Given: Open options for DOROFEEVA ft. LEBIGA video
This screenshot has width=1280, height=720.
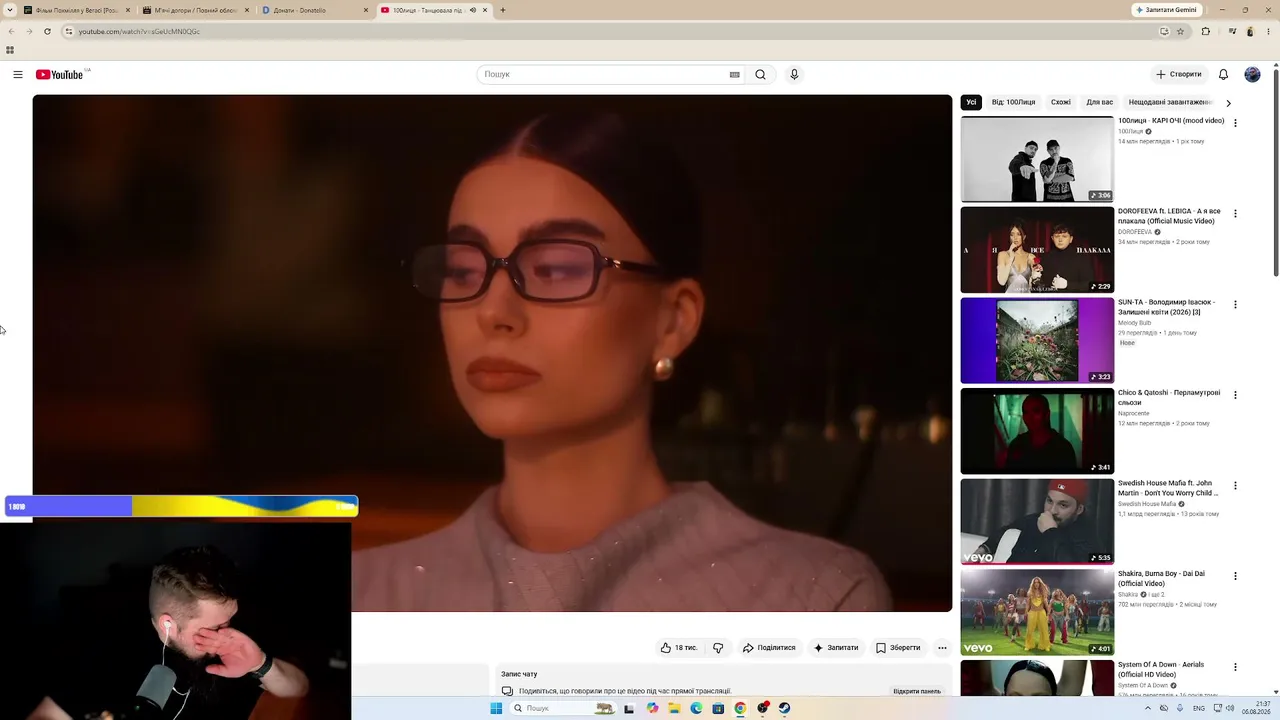Looking at the screenshot, I should pyautogui.click(x=1235, y=213).
